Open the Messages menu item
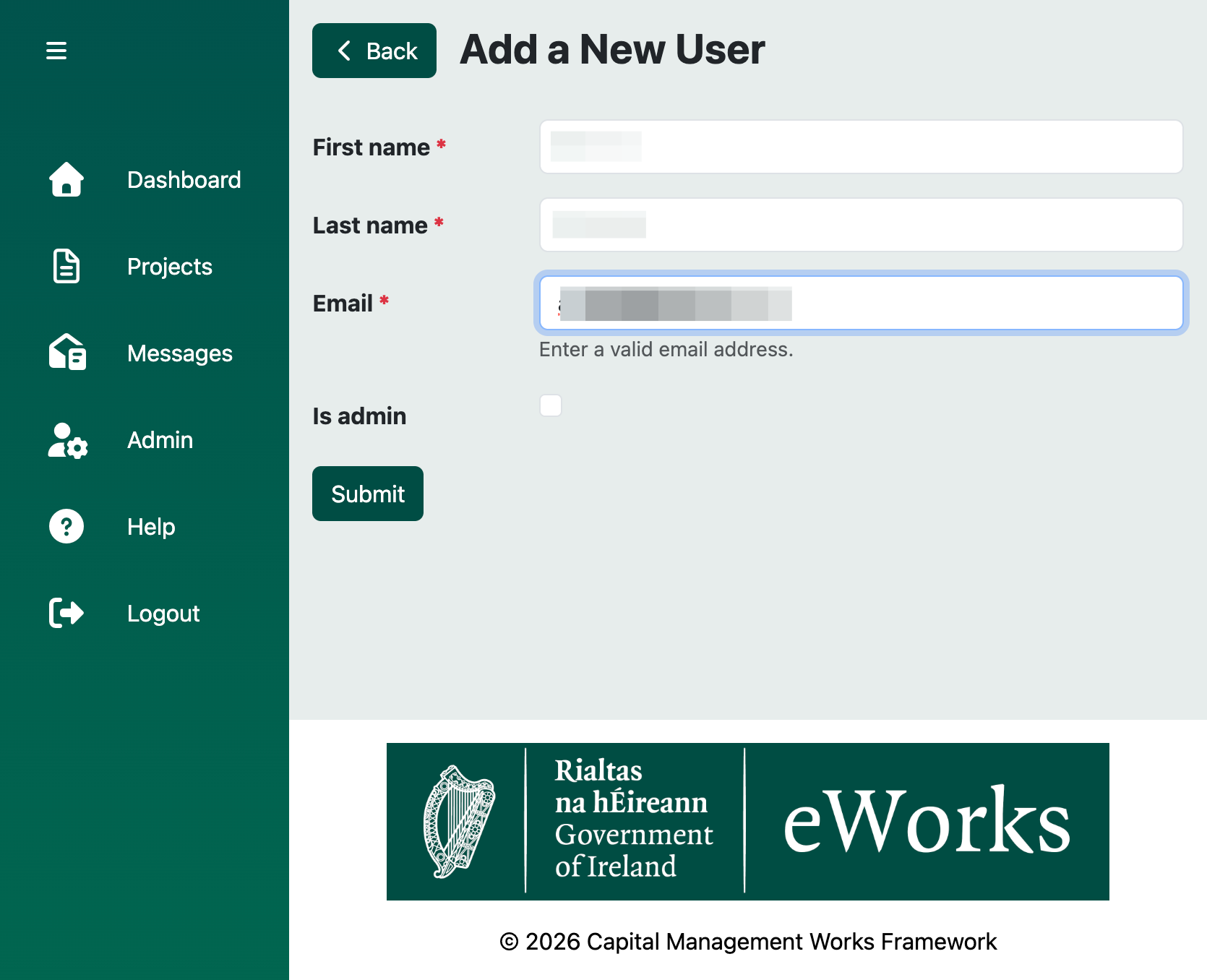This screenshot has width=1207, height=980. click(x=180, y=353)
